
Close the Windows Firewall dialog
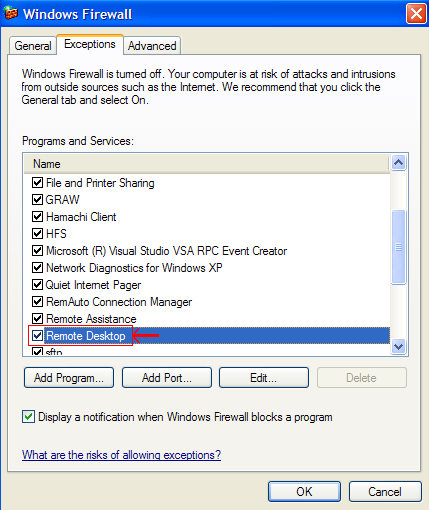coord(416,14)
